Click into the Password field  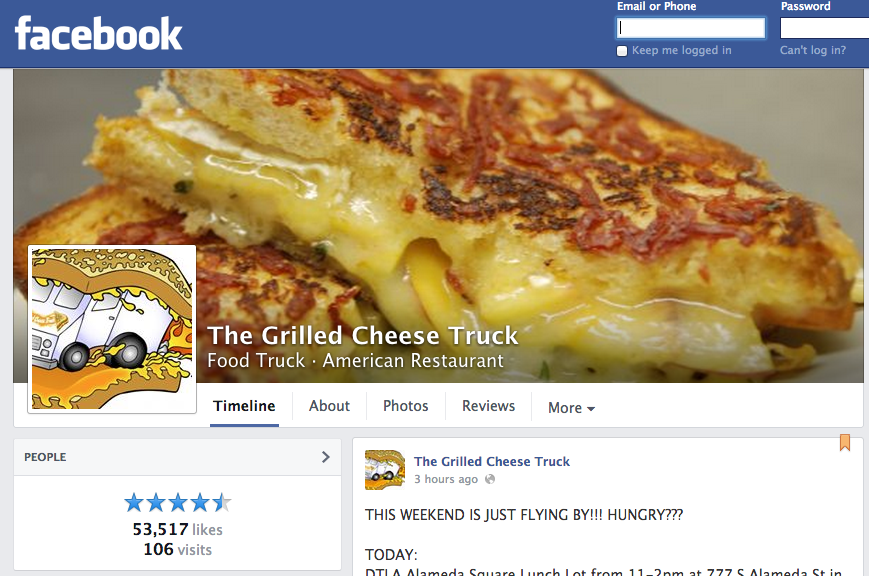[x=825, y=28]
